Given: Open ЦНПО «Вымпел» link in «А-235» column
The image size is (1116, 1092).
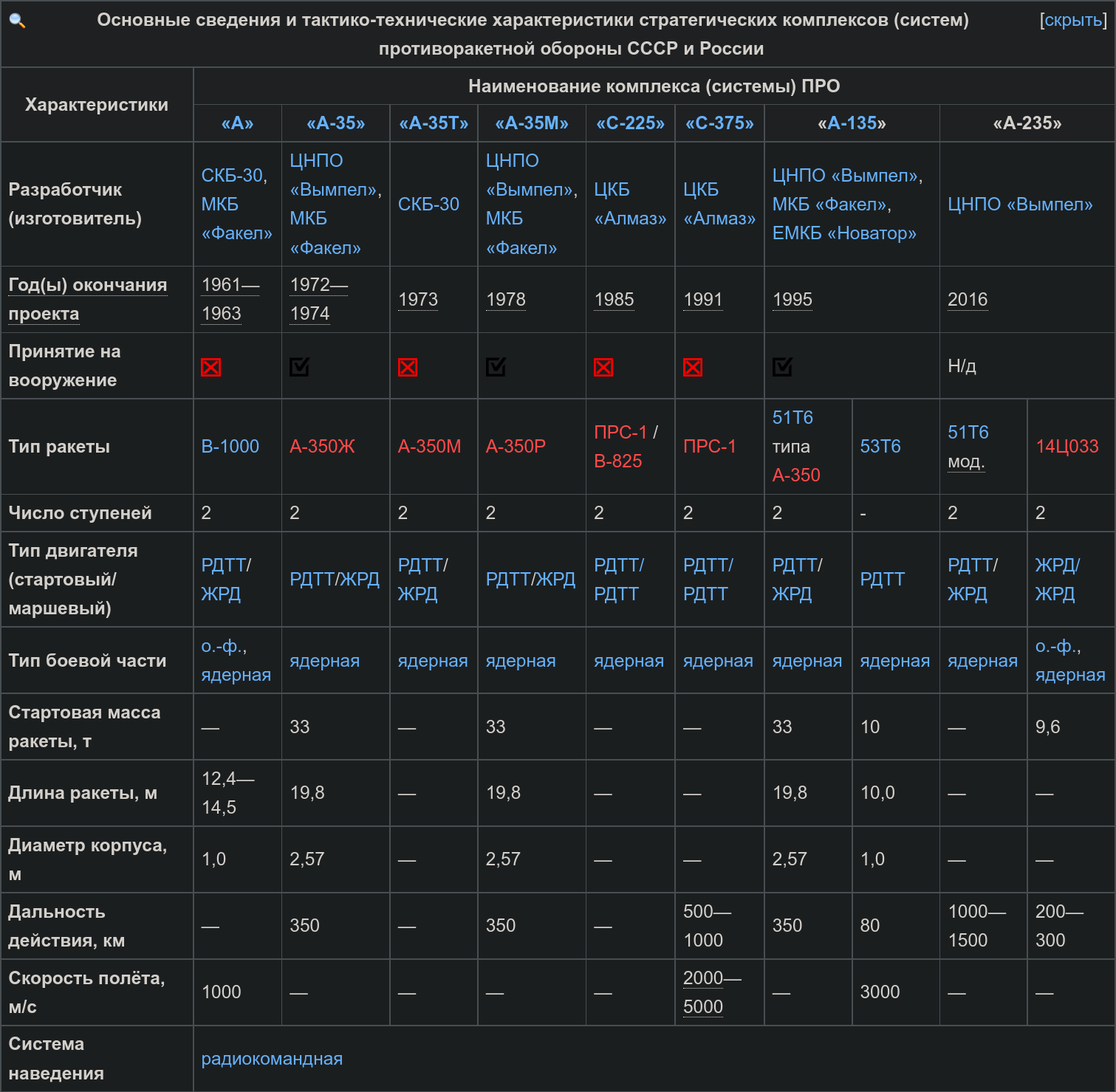Looking at the screenshot, I should [1020, 205].
